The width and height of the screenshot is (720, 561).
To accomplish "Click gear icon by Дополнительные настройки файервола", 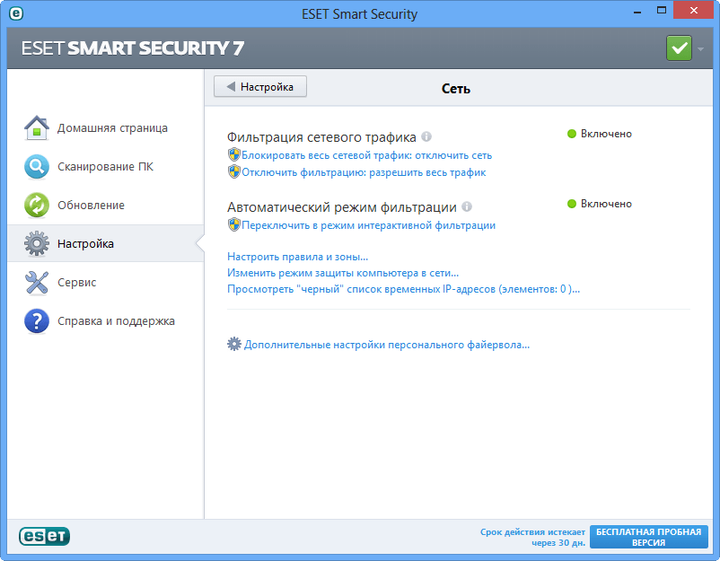I will [x=234, y=344].
